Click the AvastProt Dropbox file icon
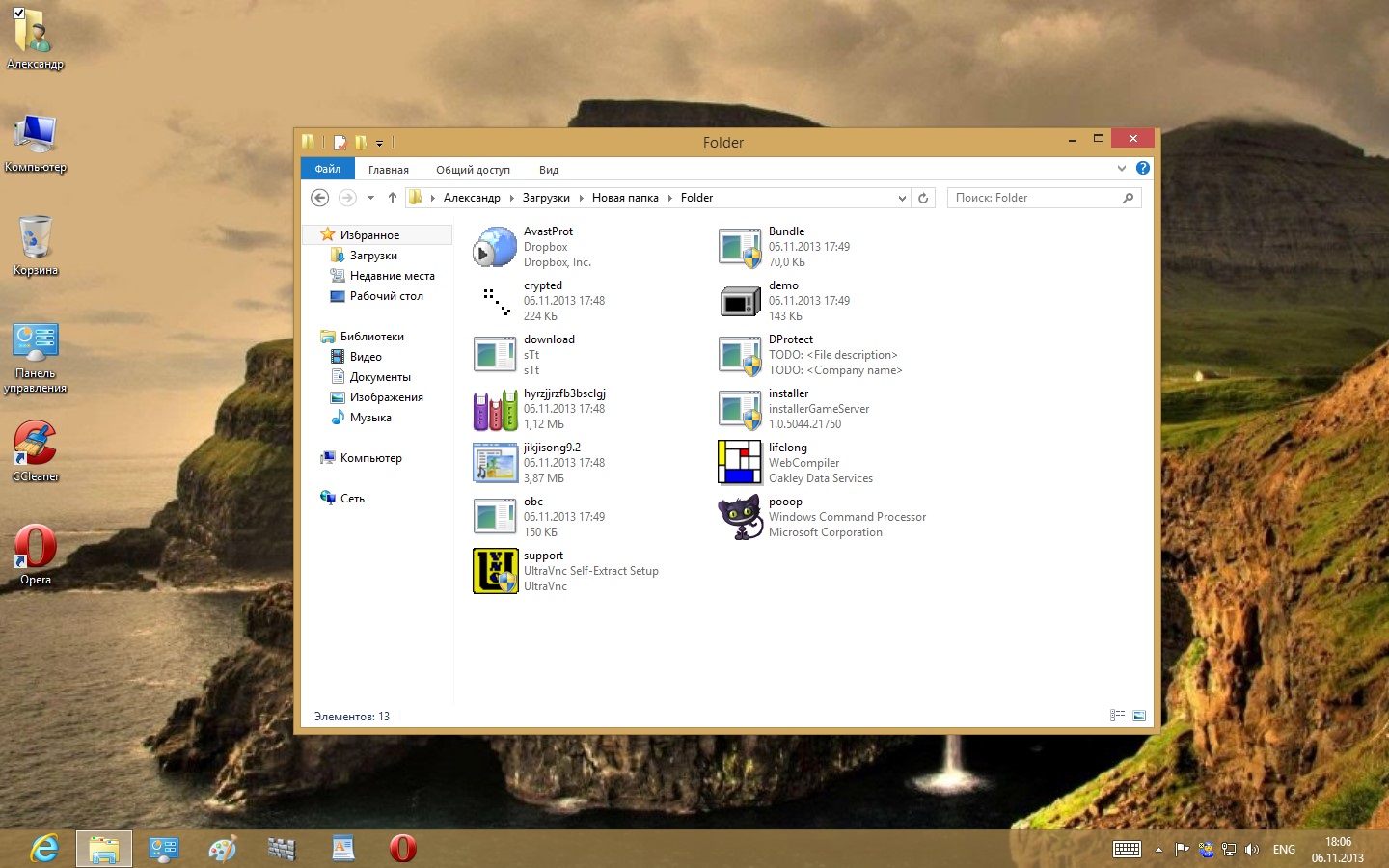This screenshot has width=1389, height=868. (495, 247)
